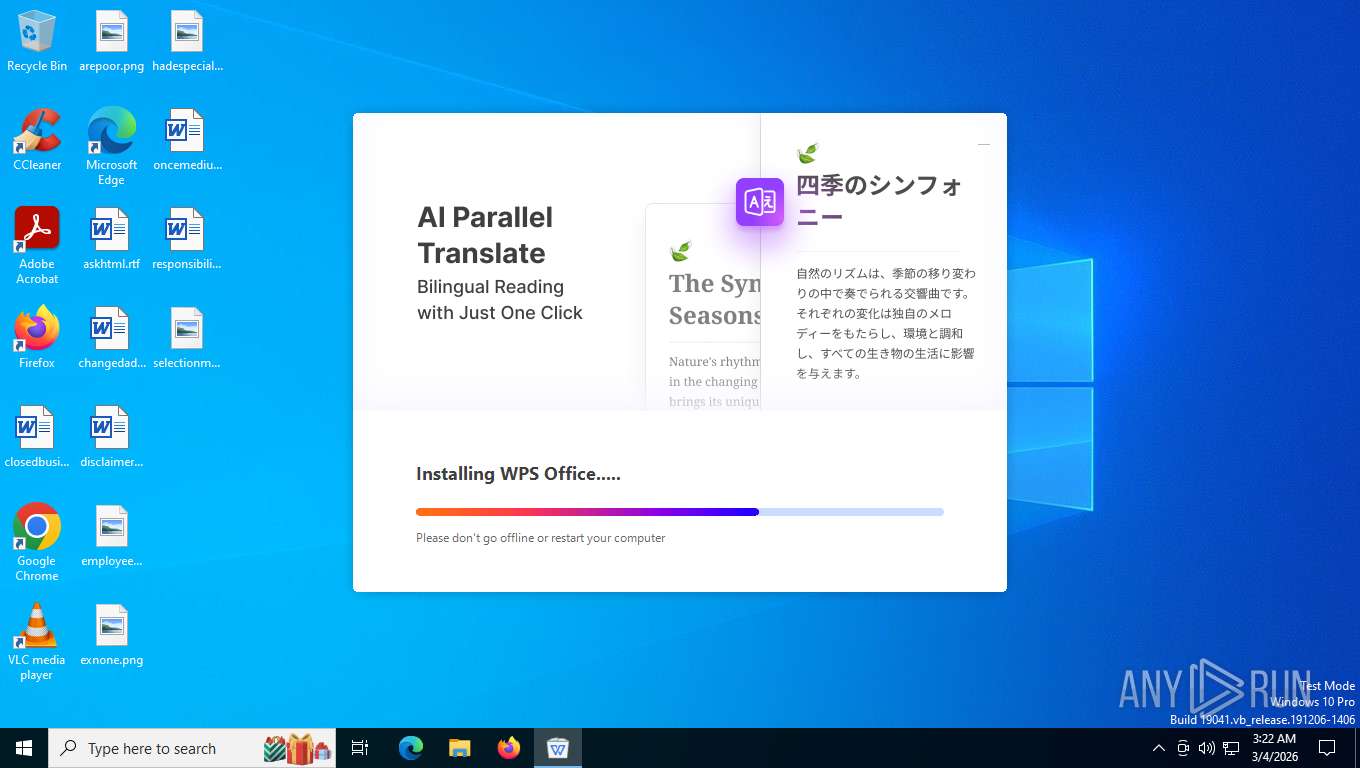Select the arepoor.png image file

click(x=111, y=42)
